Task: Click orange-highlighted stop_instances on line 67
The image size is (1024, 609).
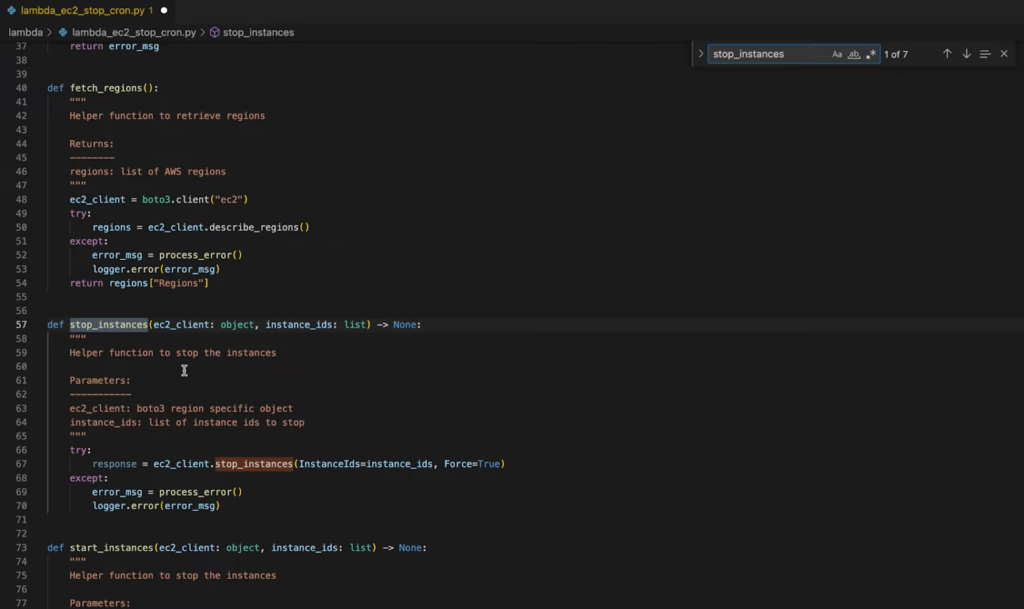Action: pos(254,464)
